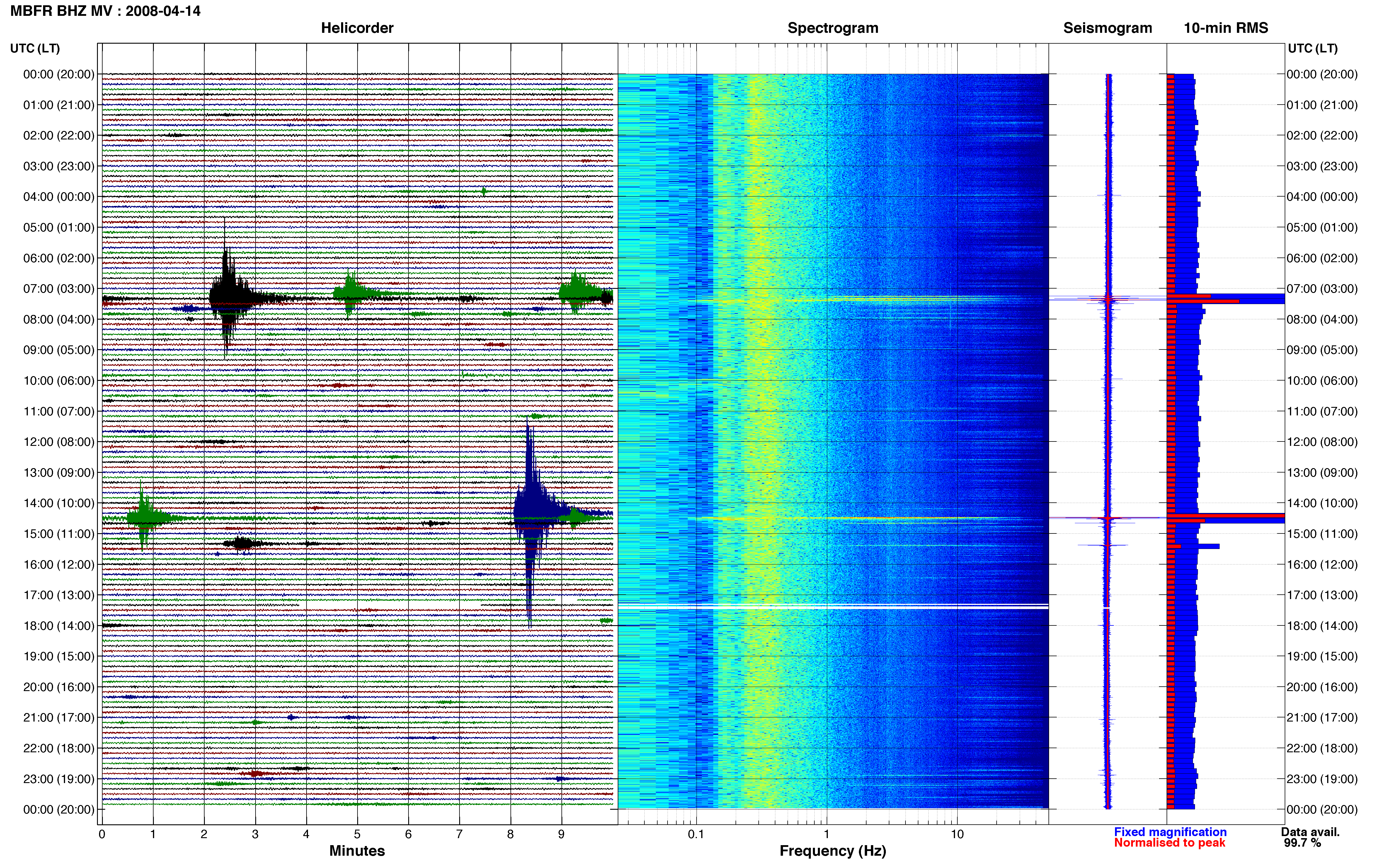
Task: Click '10:00 (06:00)' on helicorder time axis
Action: [59, 381]
